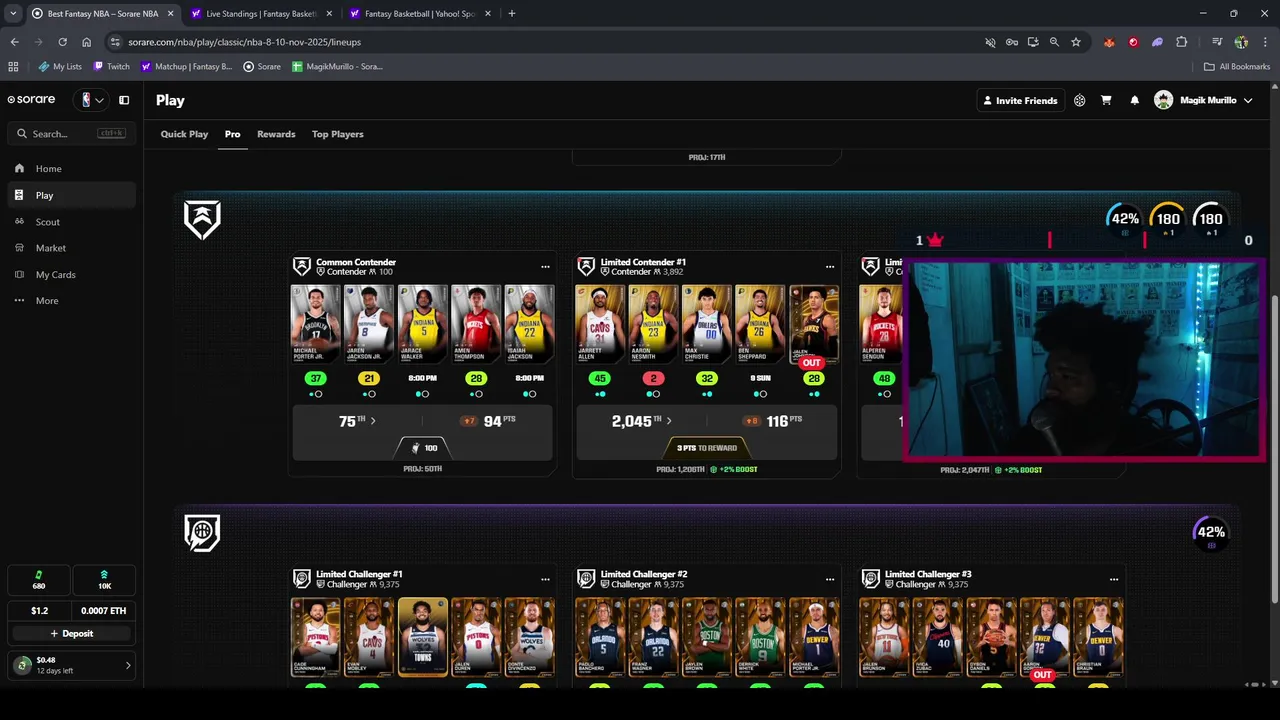This screenshot has height=720, width=1280.
Task: Click the Deposit button
Action: click(71, 633)
